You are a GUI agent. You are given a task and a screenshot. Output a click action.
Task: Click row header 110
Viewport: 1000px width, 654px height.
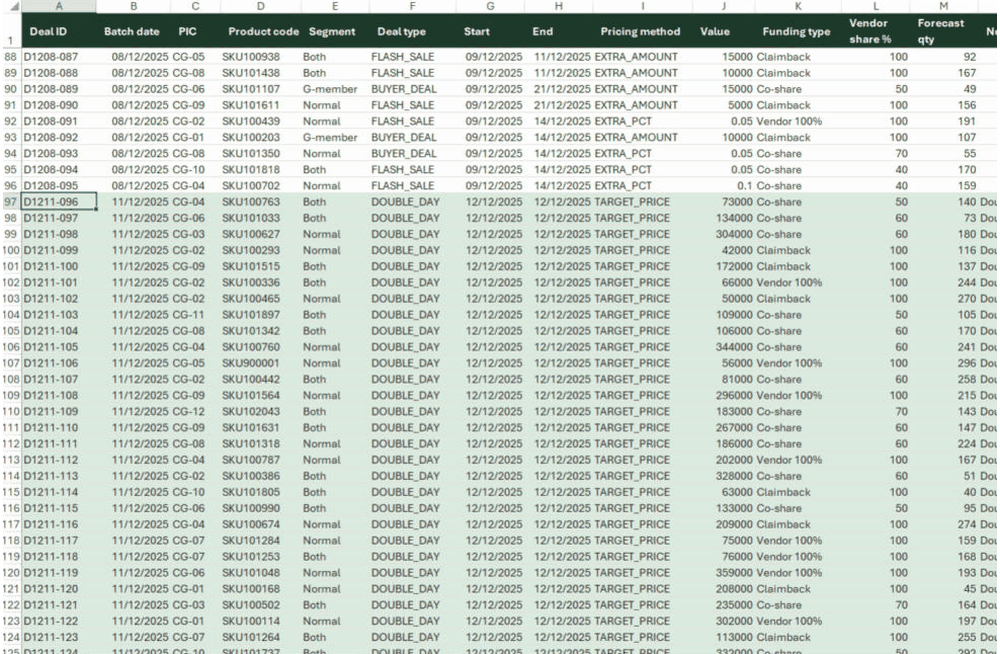[x=11, y=412]
